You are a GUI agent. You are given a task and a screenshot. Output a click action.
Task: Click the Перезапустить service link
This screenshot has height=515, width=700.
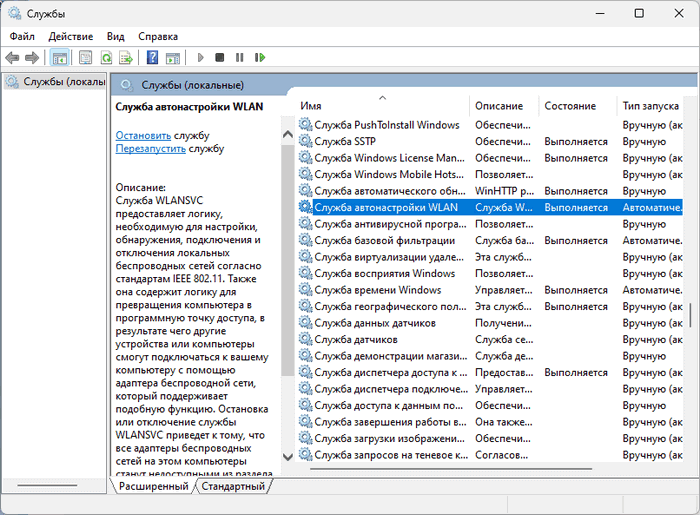[x=150, y=148]
